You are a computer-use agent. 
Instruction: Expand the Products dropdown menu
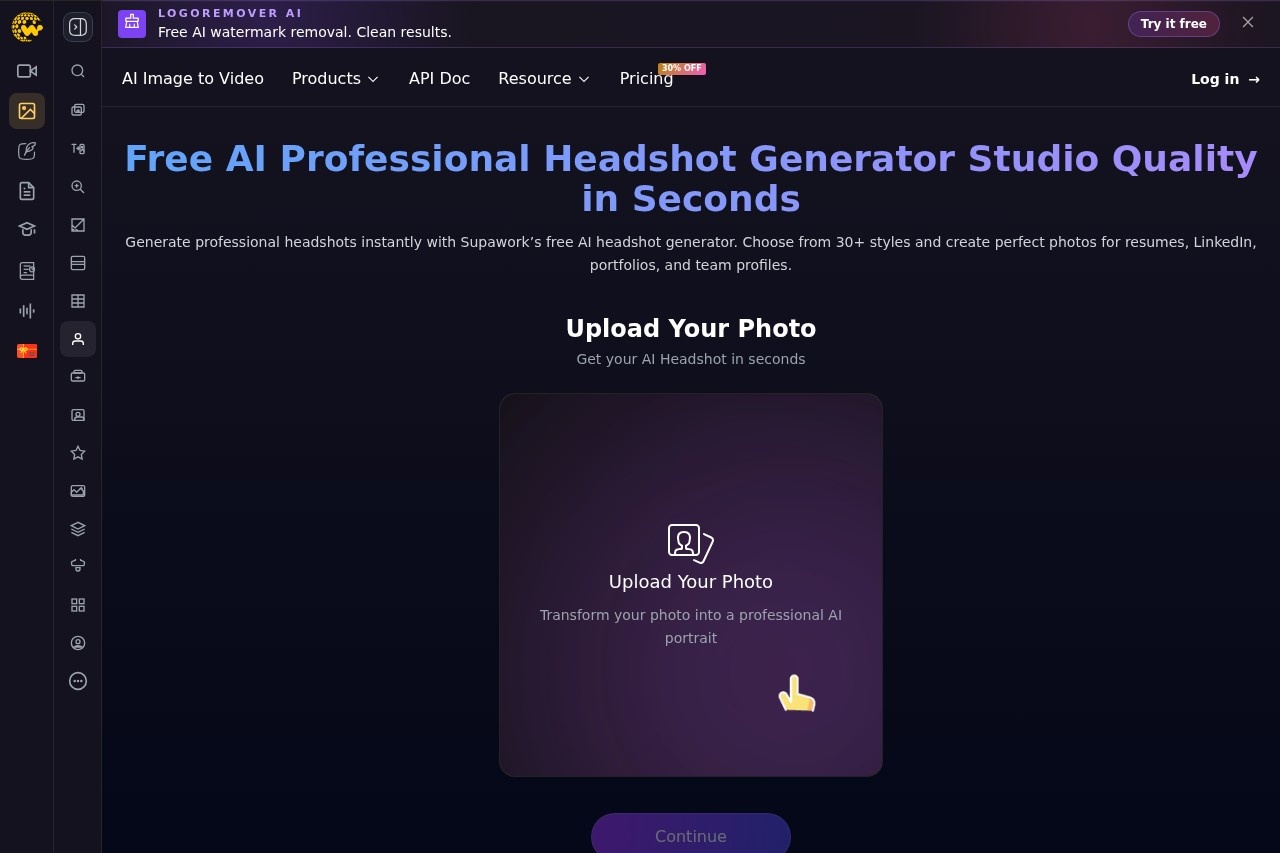point(336,78)
